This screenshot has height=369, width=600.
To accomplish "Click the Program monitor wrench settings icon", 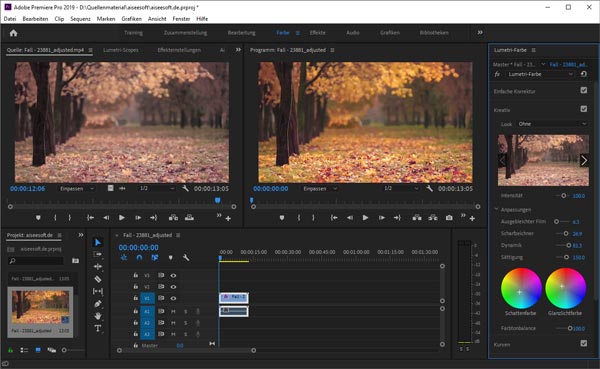I will (x=429, y=188).
